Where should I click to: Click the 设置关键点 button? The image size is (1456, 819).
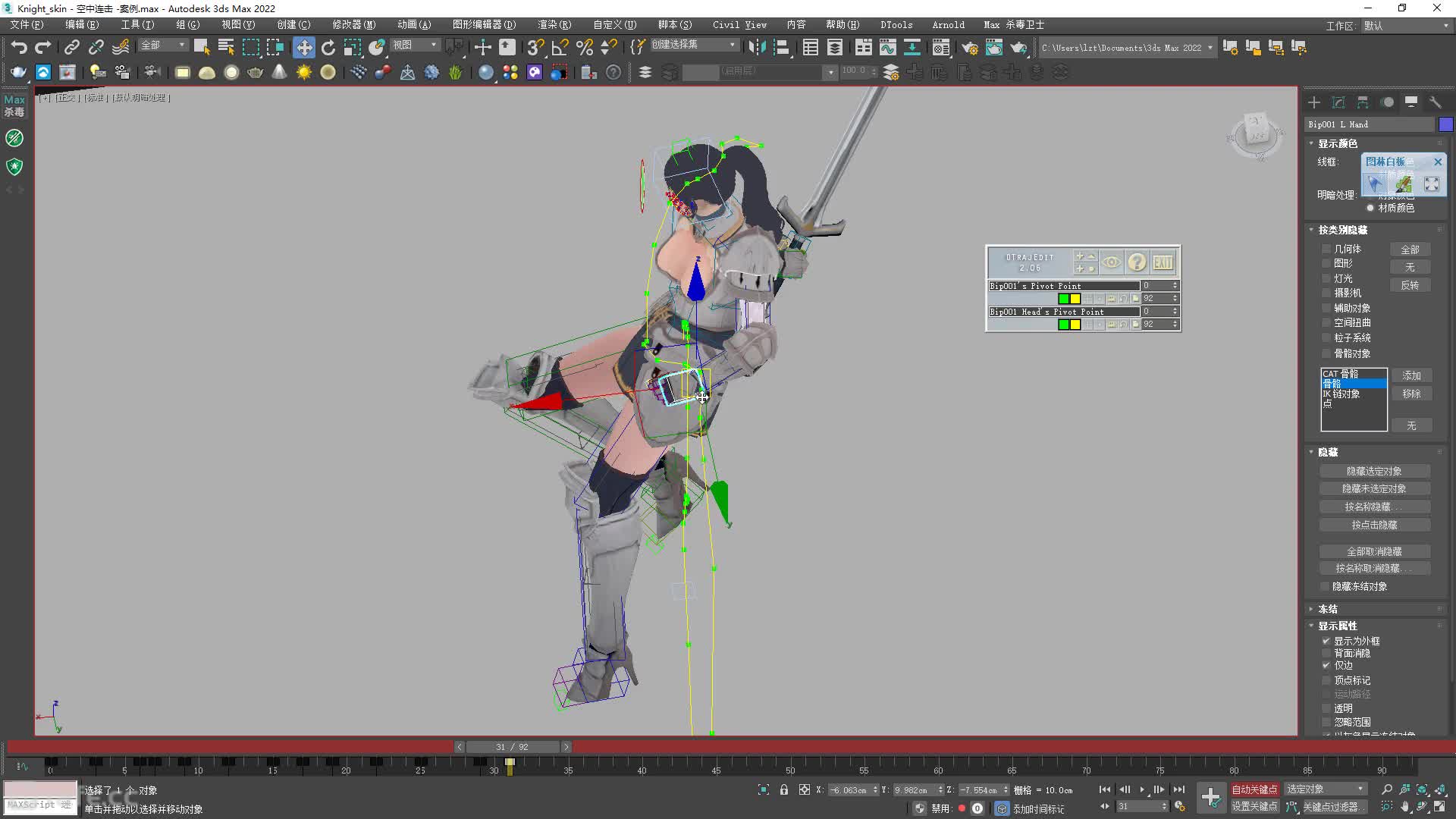[1254, 807]
